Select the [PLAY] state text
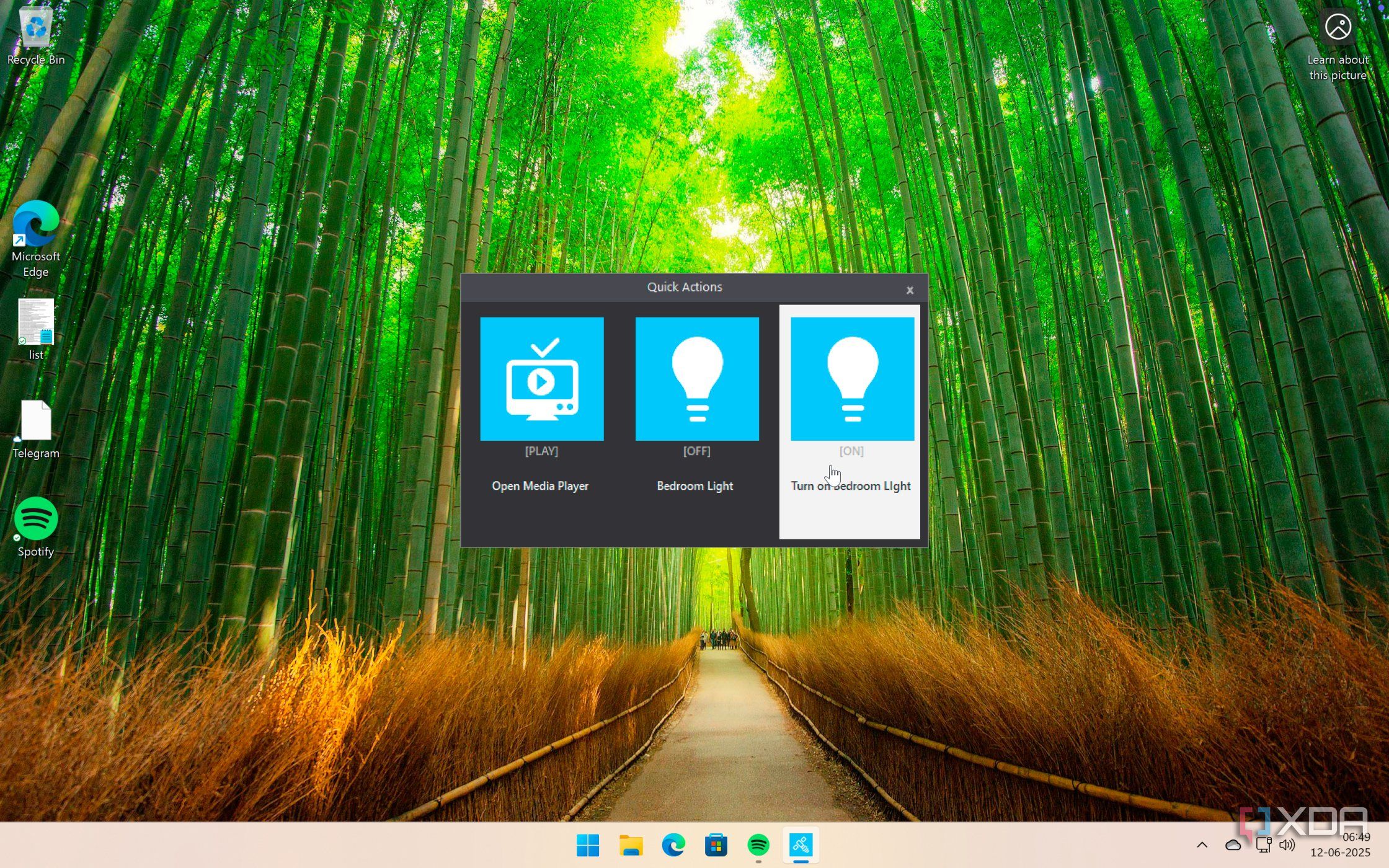Screen dimensions: 1389x868 tap(541, 451)
